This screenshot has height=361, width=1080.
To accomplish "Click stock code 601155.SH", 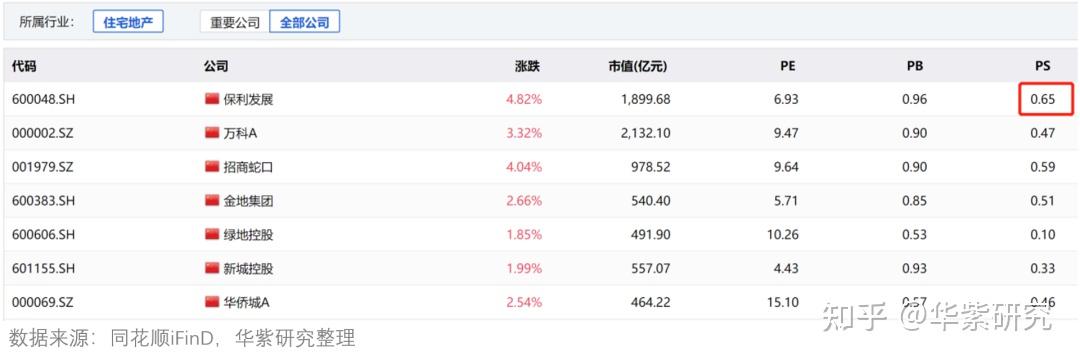I will point(43,268).
